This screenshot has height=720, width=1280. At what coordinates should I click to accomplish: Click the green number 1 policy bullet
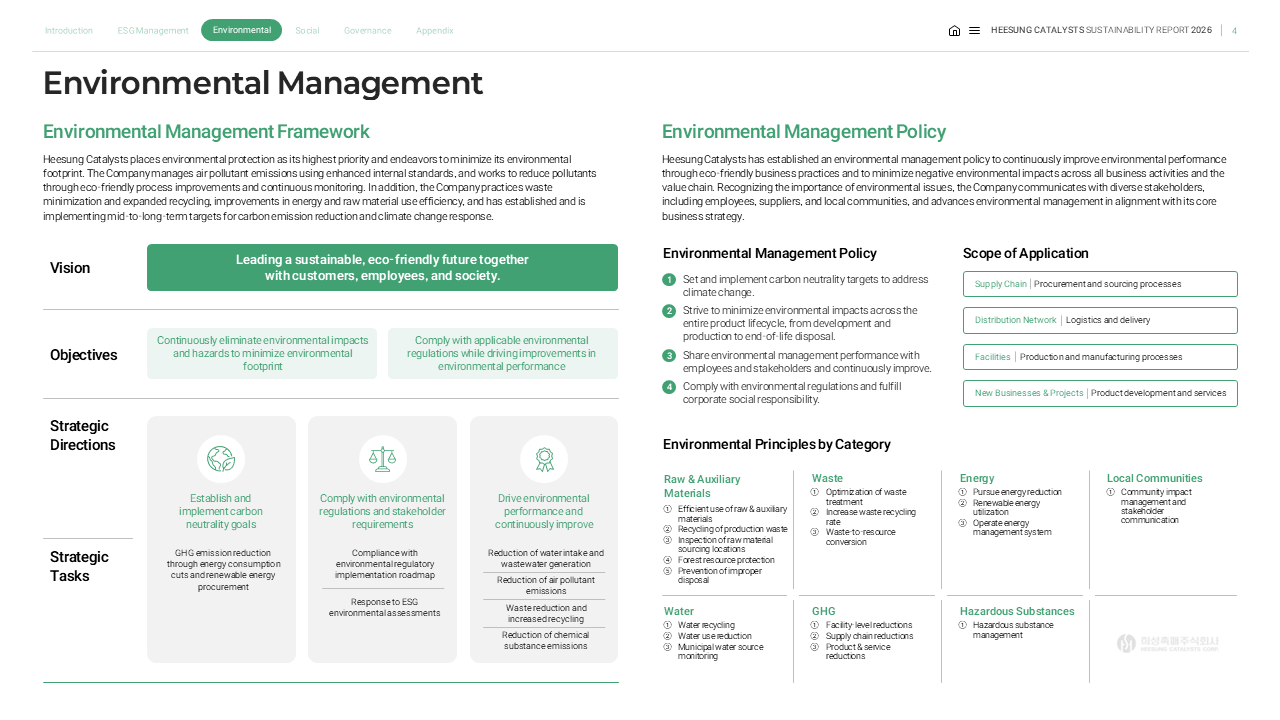click(x=669, y=280)
